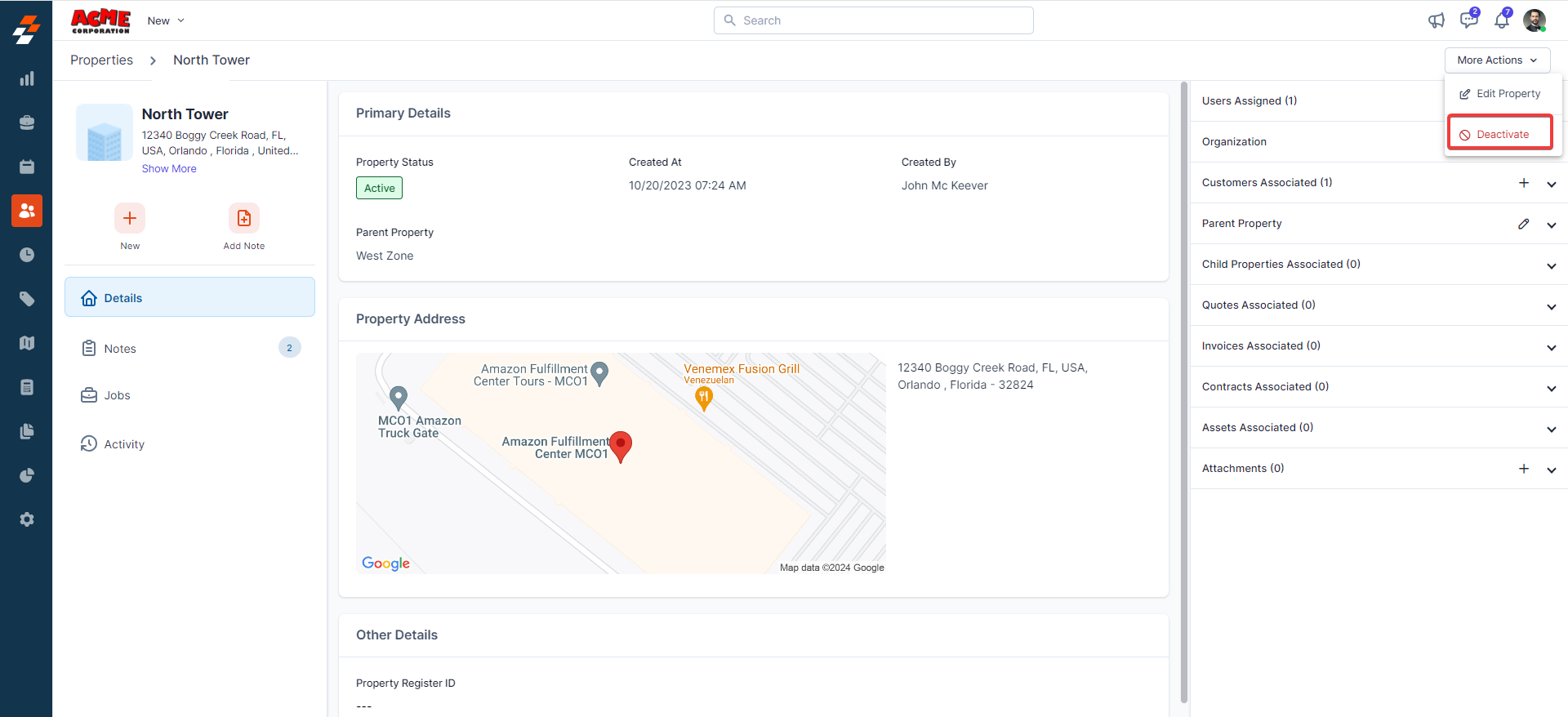The width and height of the screenshot is (1568, 717).
Task: Open the settings gear in the sidebar
Action: click(27, 519)
